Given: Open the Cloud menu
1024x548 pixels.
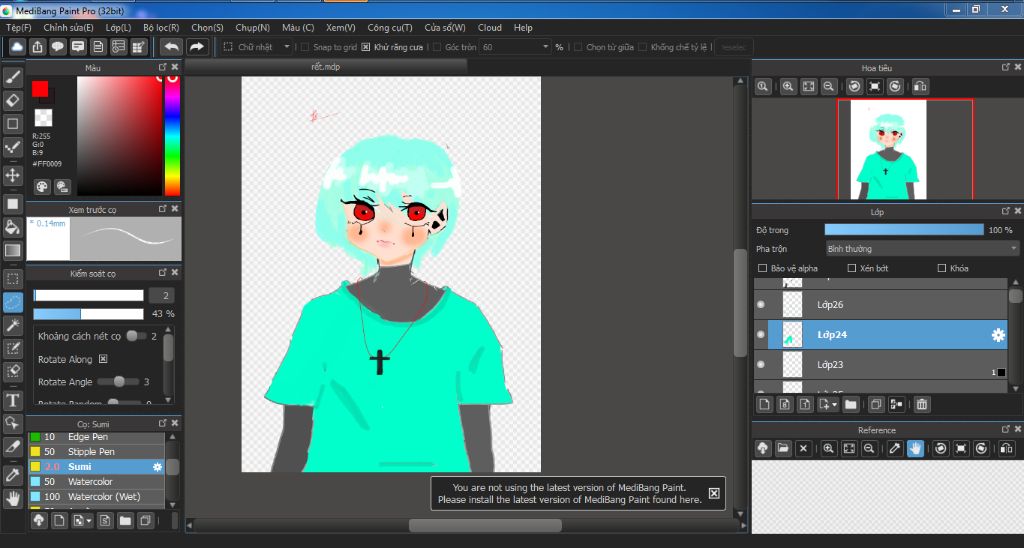Looking at the screenshot, I should pos(490,27).
